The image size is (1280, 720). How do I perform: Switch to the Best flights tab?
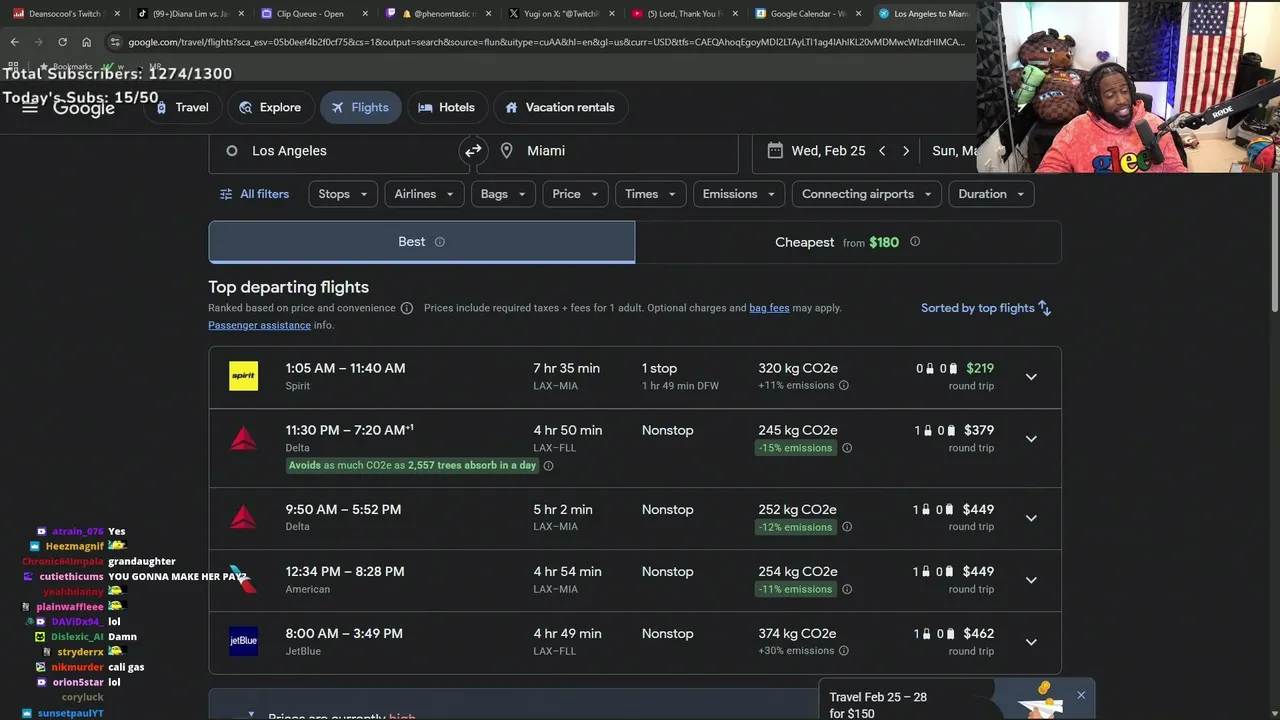[421, 242]
